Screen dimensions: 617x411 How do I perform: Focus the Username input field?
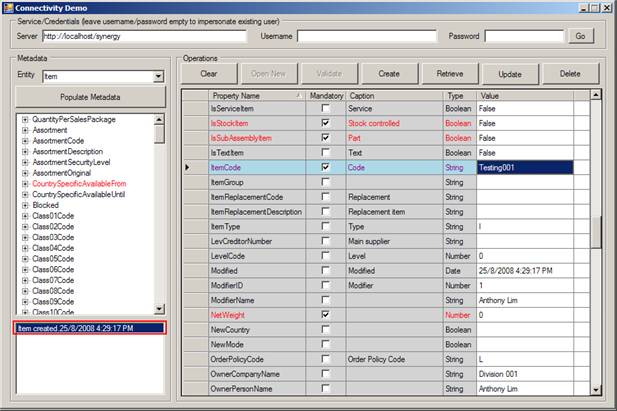[367, 36]
